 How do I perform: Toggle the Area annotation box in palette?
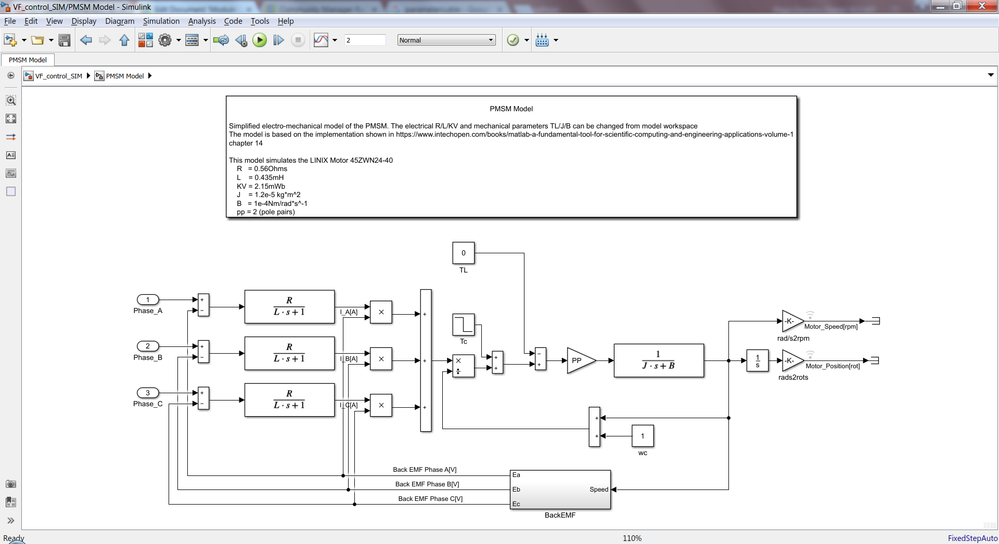(x=11, y=191)
